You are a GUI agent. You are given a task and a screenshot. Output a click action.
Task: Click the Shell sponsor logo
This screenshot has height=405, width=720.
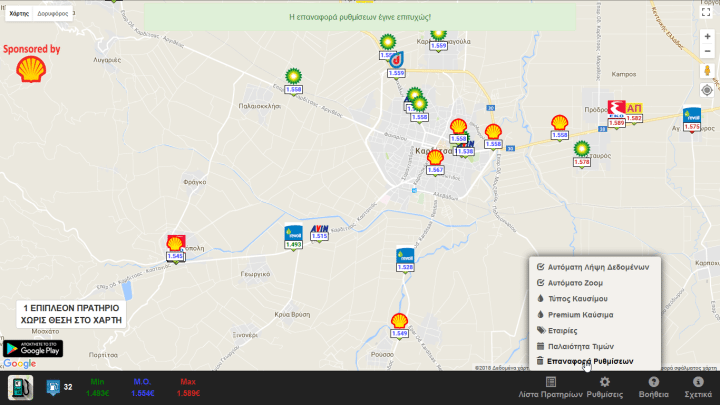tap(31, 69)
